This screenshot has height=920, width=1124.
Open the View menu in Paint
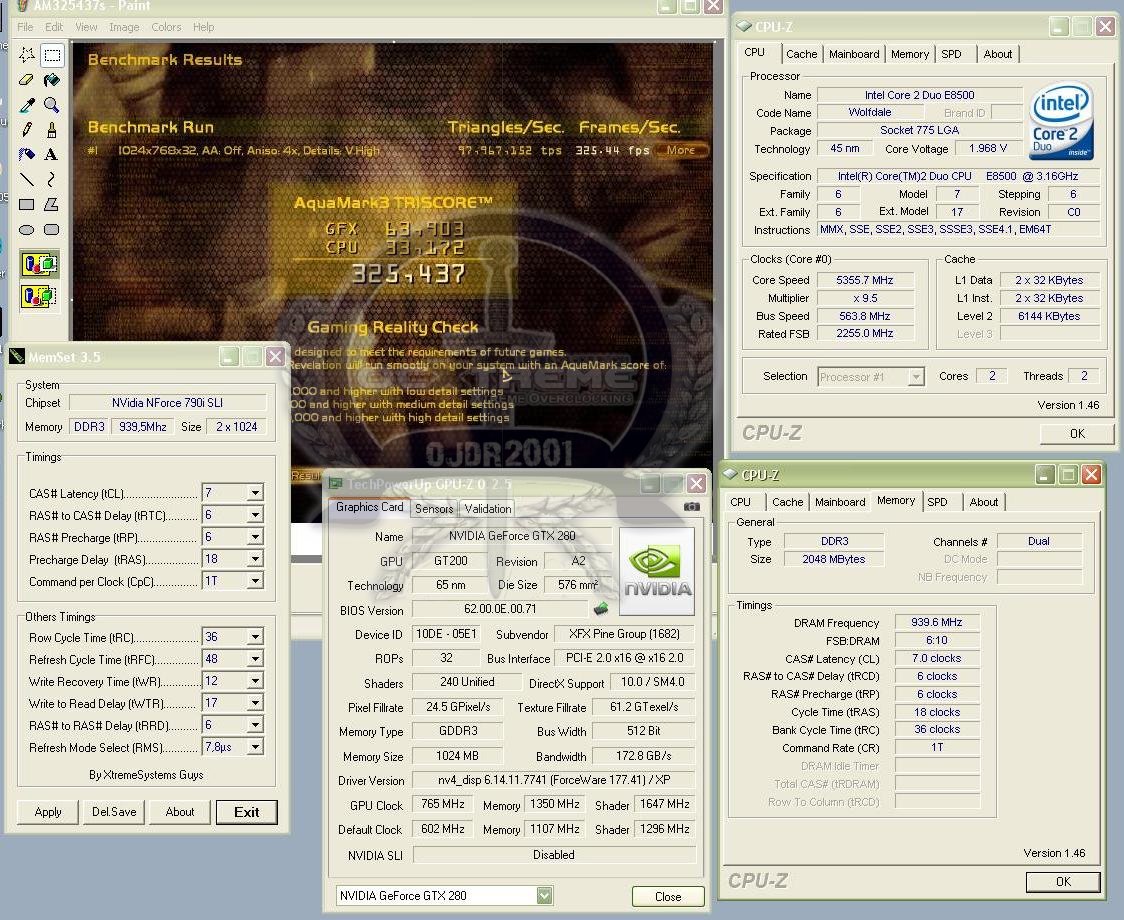86,27
